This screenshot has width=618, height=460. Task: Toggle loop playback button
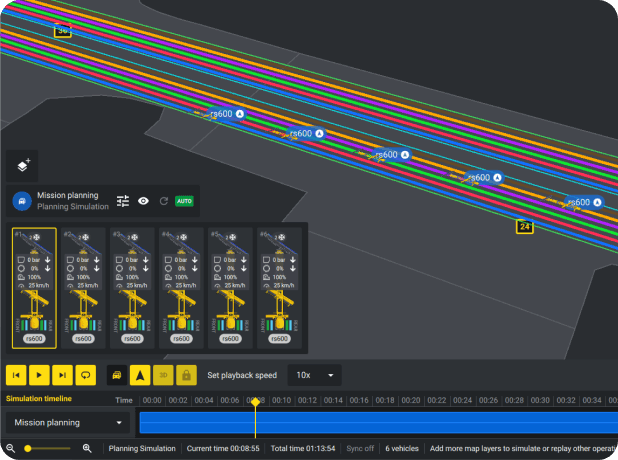click(x=86, y=375)
